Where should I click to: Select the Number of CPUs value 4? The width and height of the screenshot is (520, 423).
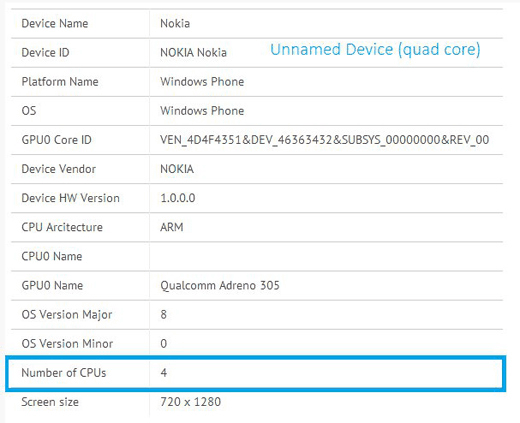pyautogui.click(x=163, y=373)
